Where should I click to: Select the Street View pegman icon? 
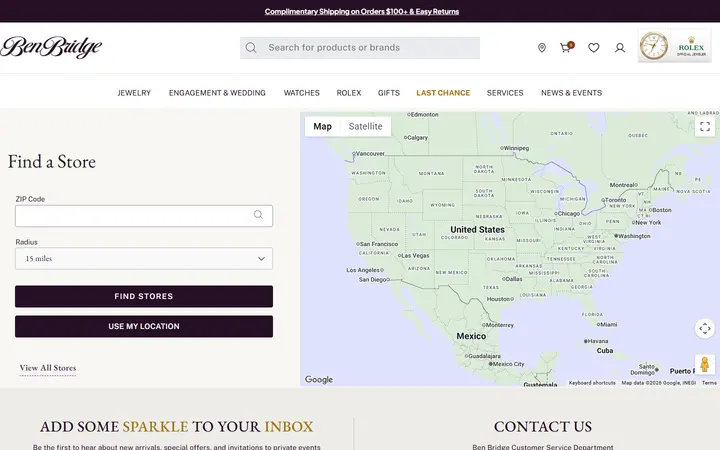[x=705, y=365]
